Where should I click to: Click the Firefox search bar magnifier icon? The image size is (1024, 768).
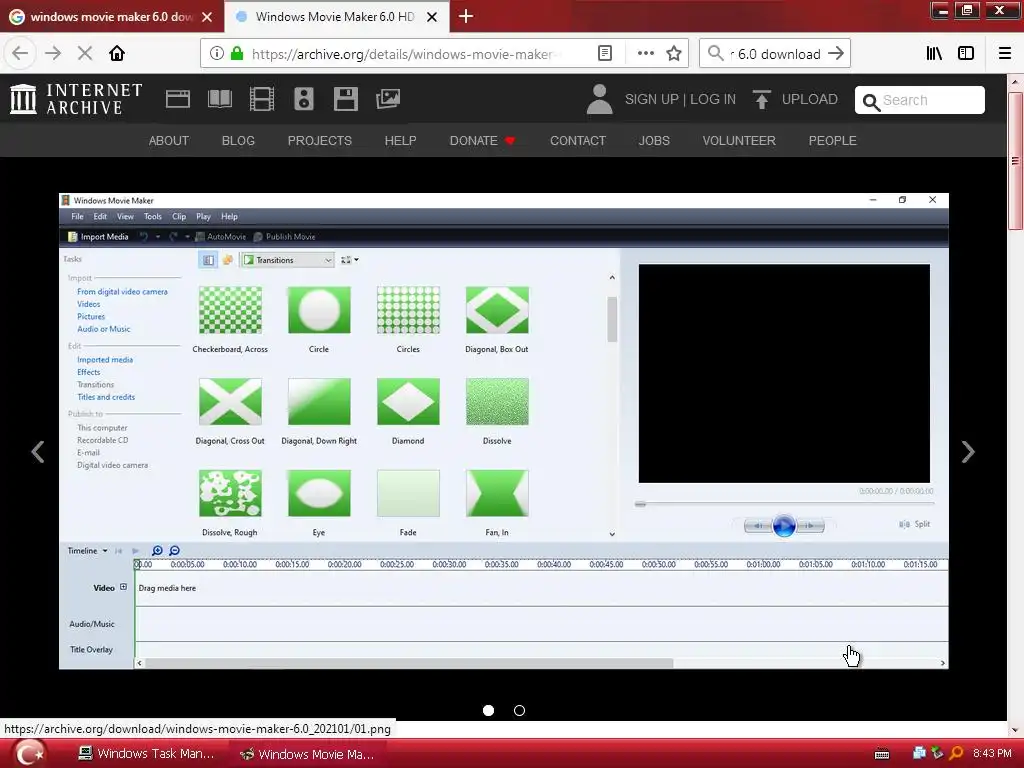716,53
